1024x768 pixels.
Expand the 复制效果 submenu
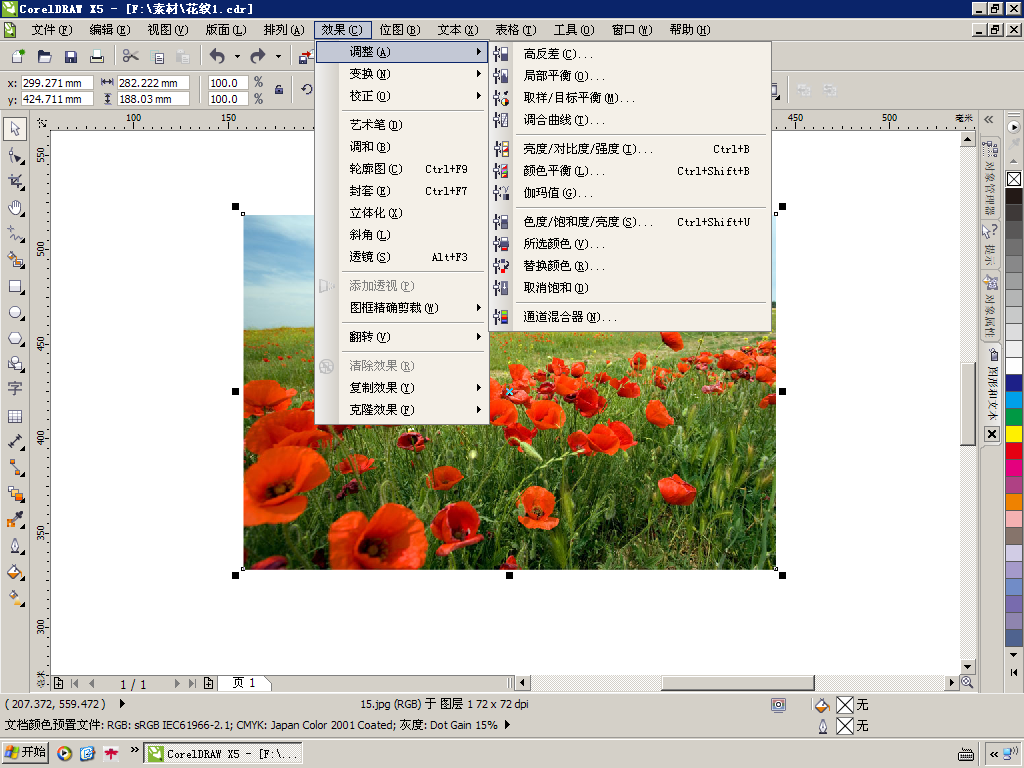[x=402, y=388]
